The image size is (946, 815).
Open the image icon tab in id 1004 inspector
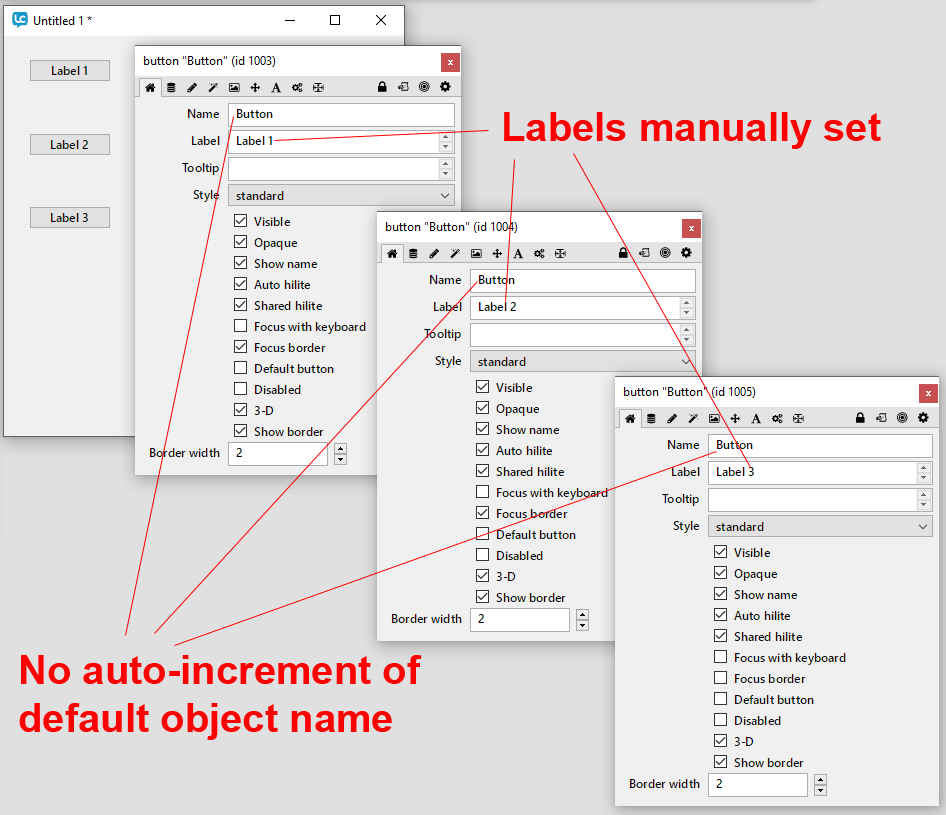click(x=476, y=254)
